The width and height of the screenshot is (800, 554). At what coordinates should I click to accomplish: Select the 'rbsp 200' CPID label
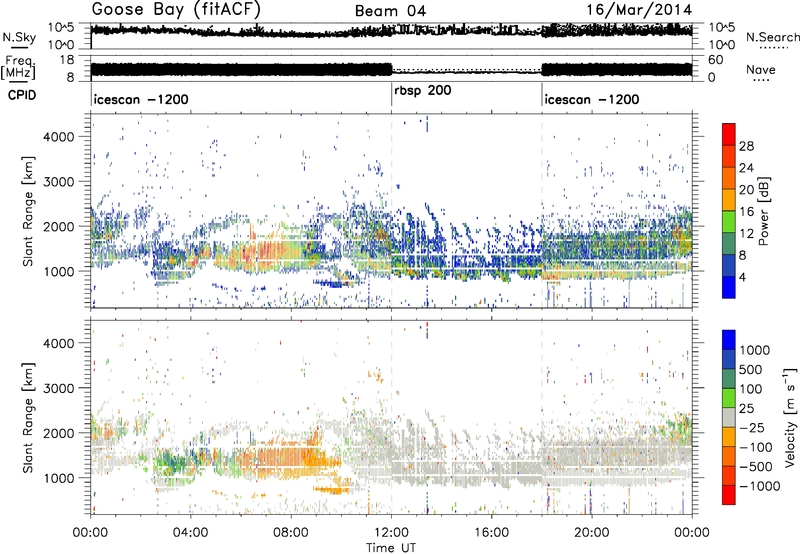(423, 91)
